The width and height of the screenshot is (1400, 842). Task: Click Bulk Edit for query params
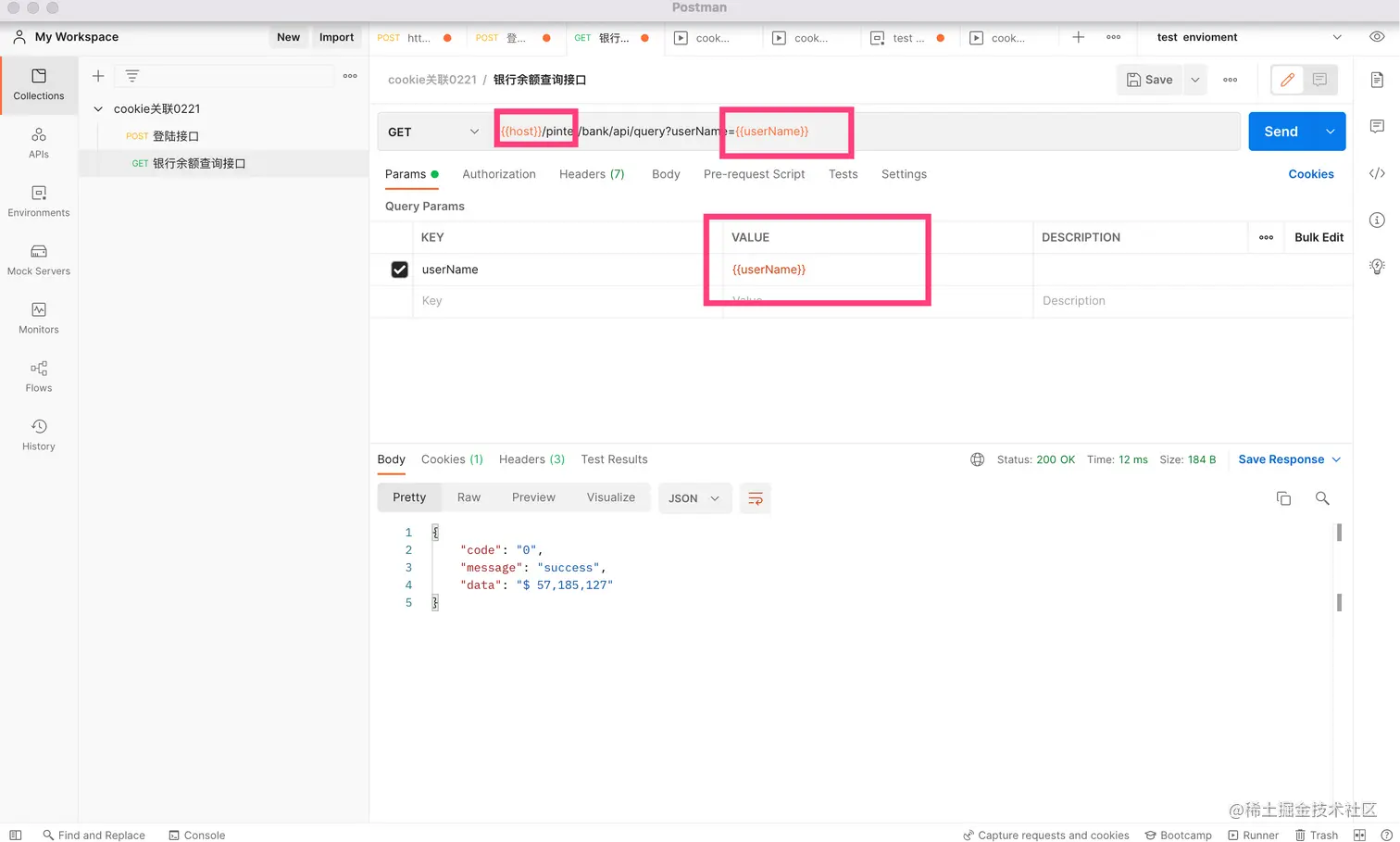(x=1319, y=237)
